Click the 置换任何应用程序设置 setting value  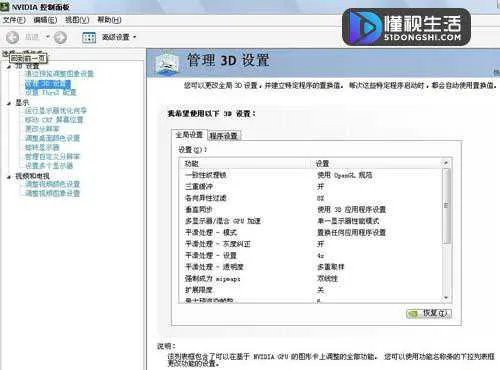tap(351, 232)
